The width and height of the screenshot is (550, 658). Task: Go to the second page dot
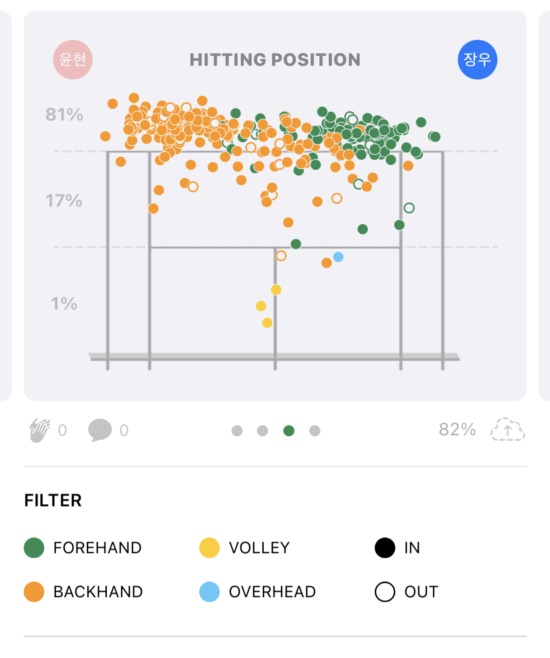click(x=263, y=431)
